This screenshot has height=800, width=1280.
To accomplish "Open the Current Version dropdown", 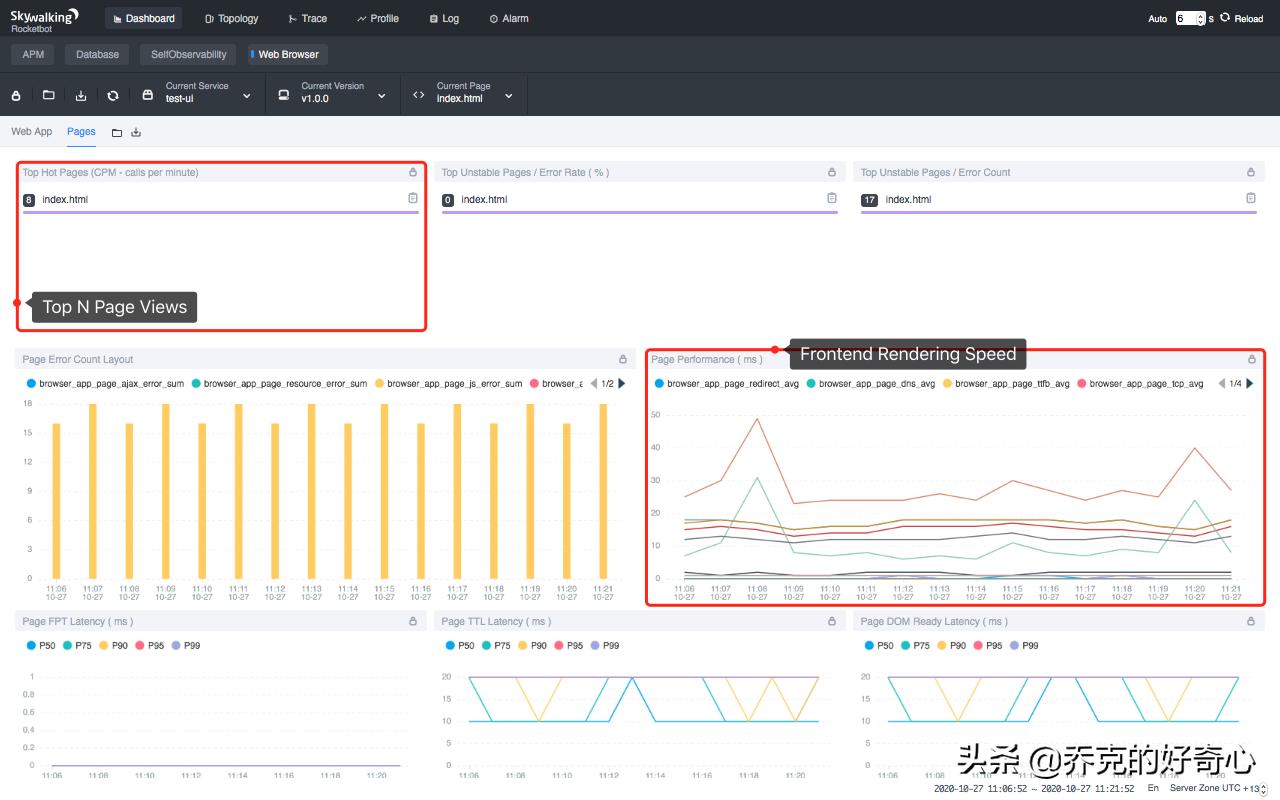I will coord(380,95).
